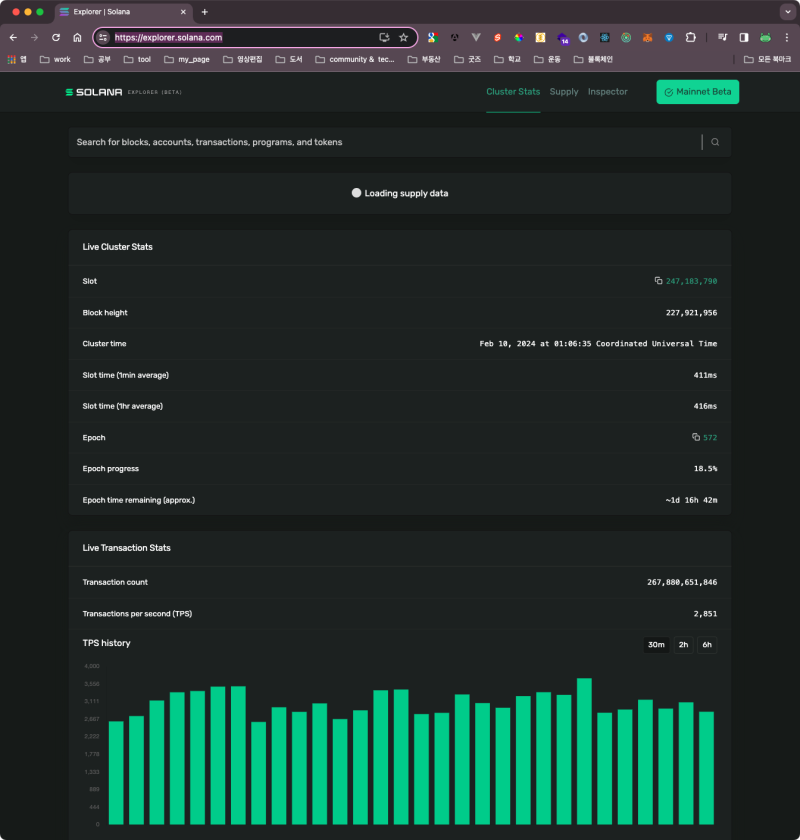This screenshot has width=800, height=840.
Task: Click block height value 227,921,956
Action: click(691, 312)
